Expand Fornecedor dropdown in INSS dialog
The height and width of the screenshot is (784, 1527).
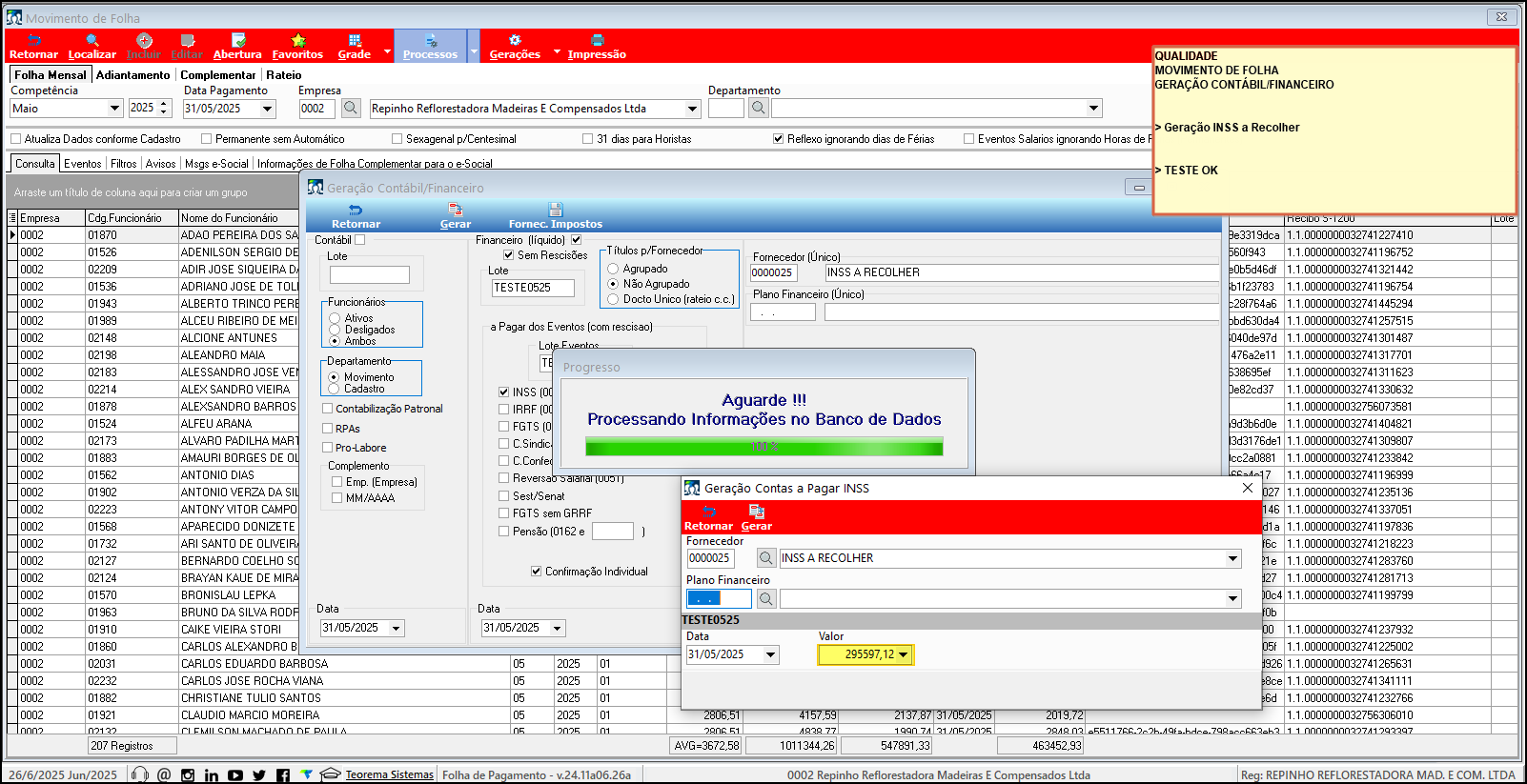1232,558
